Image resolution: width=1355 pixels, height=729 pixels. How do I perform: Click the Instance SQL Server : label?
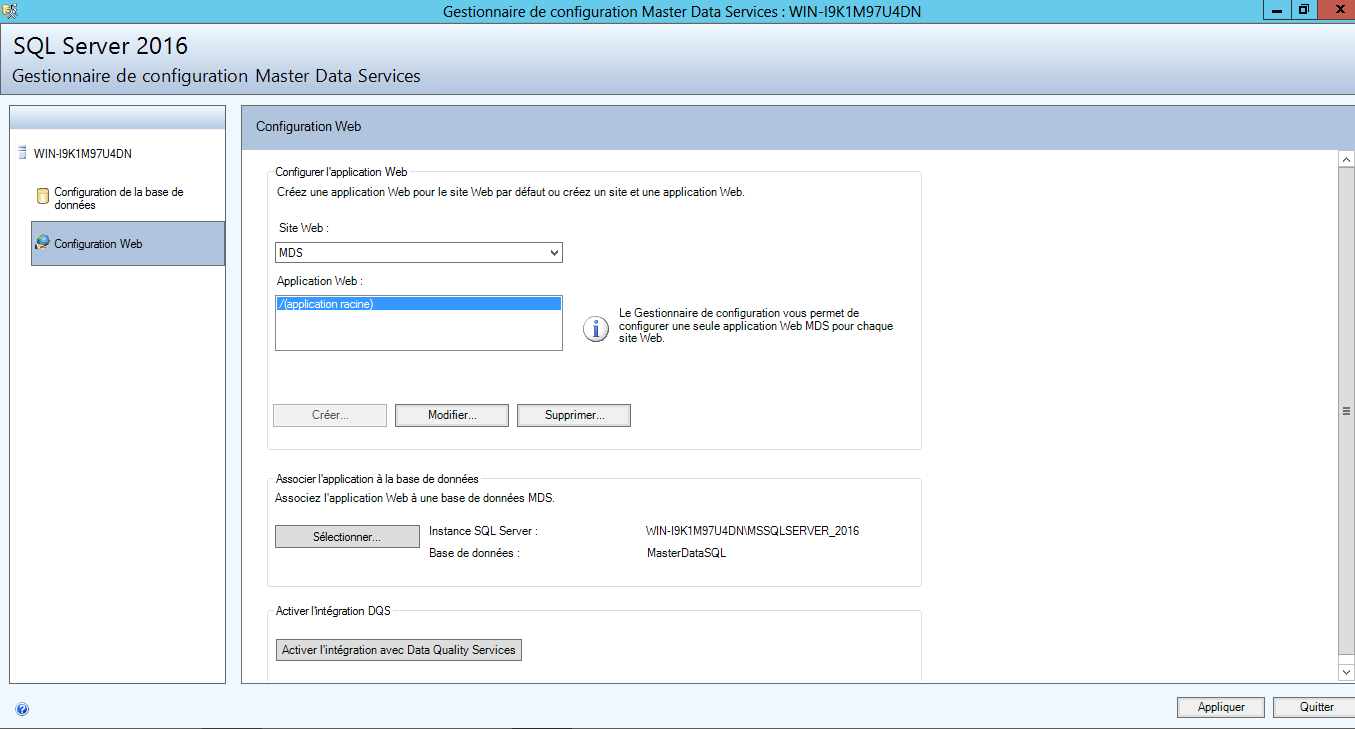[484, 531]
